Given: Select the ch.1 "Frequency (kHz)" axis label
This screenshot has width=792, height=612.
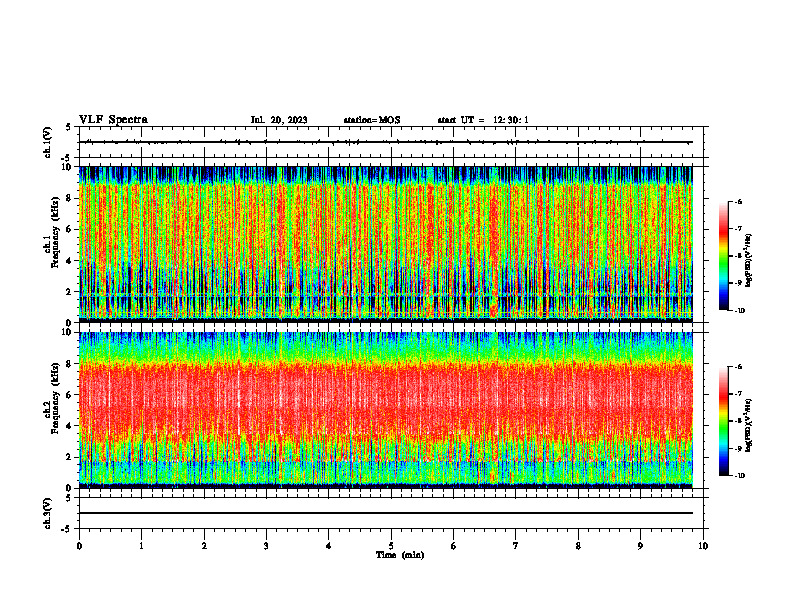Looking at the screenshot, I should tap(55, 232).
